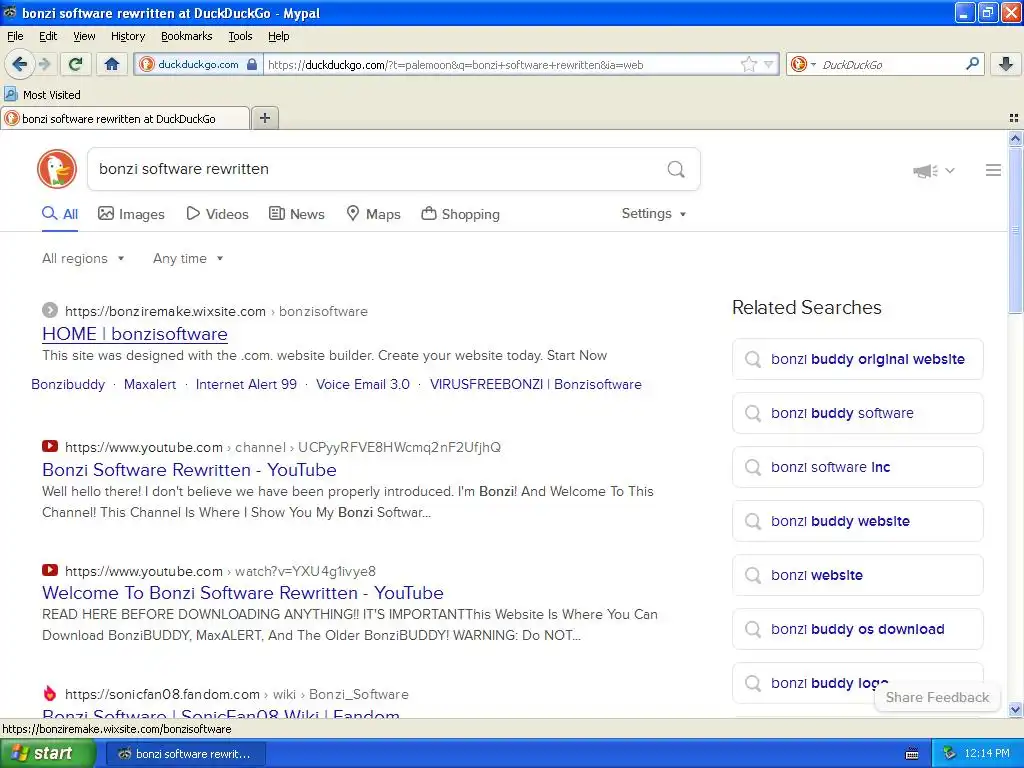Open the Maxalert sitelink
Viewport: 1024px width, 768px height.
tap(150, 385)
